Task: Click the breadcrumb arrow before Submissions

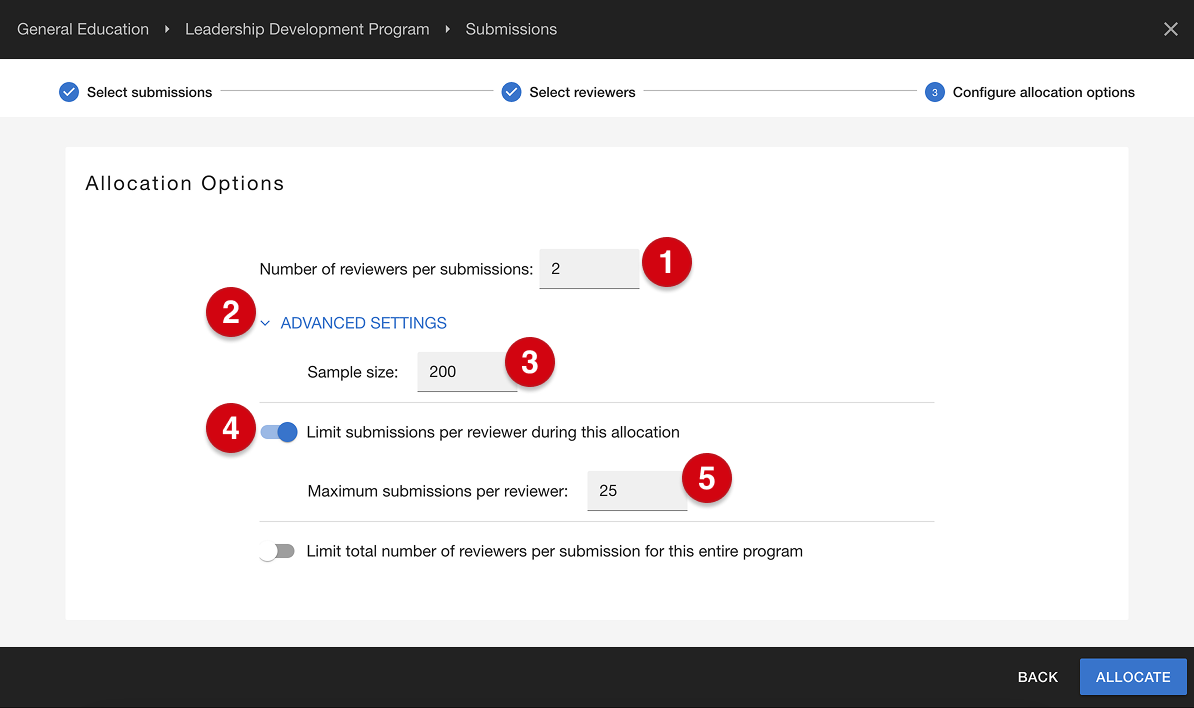Action: [448, 29]
